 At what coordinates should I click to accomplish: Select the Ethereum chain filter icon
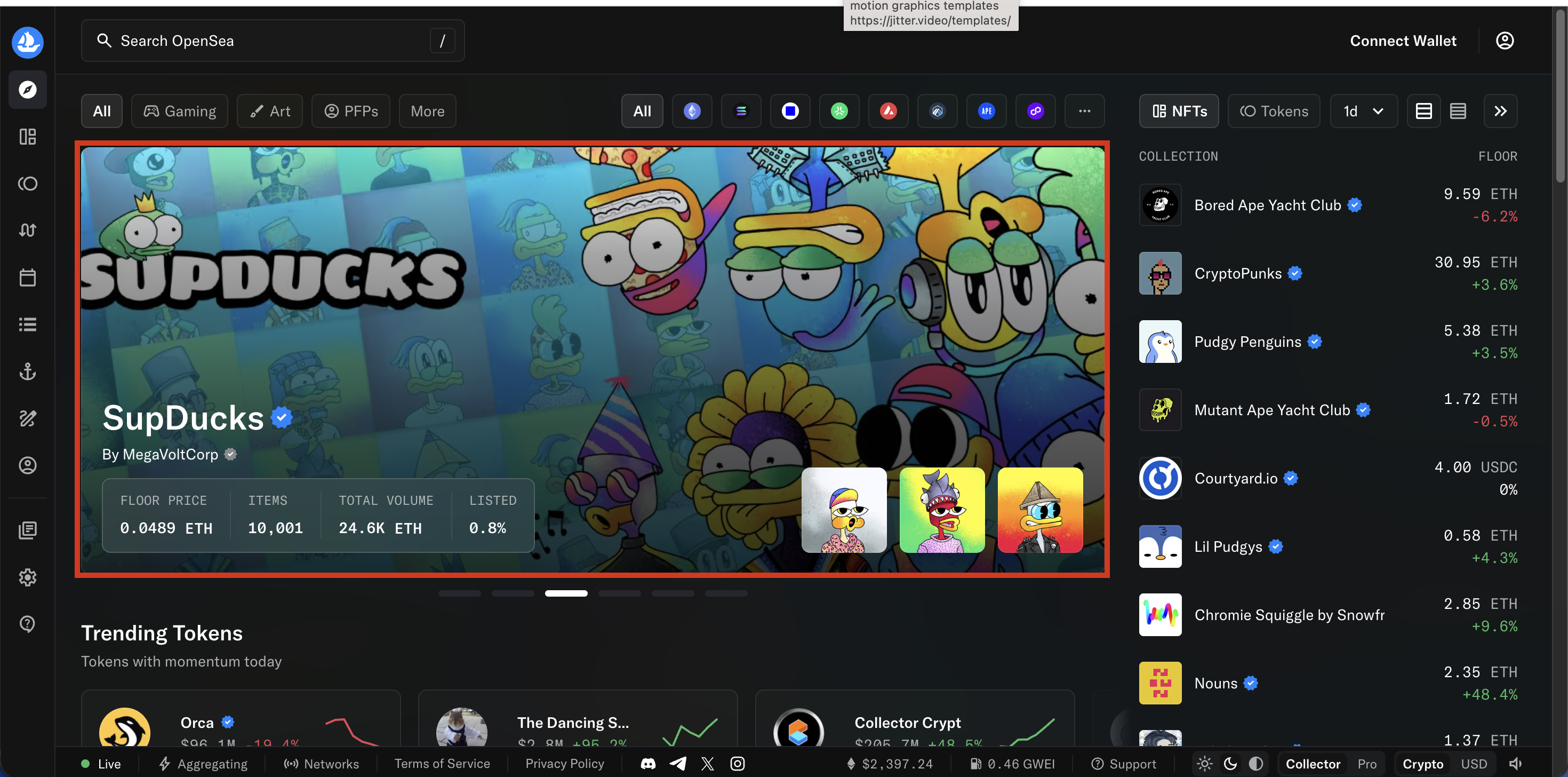coord(692,111)
